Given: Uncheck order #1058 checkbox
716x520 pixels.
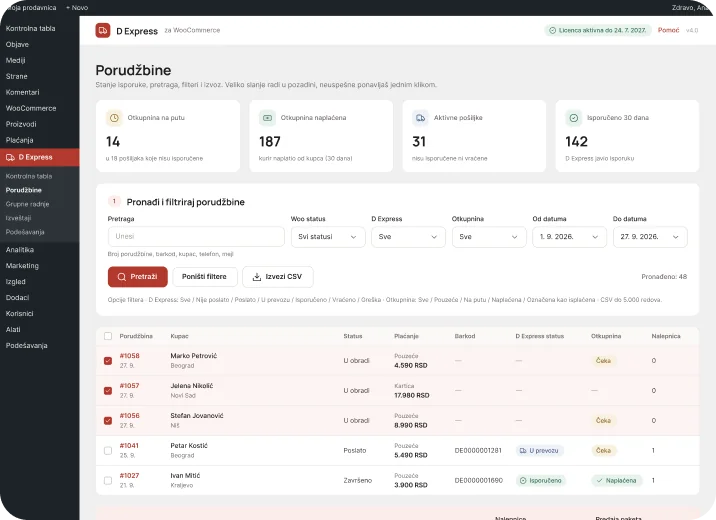Looking at the screenshot, I should 108,361.
